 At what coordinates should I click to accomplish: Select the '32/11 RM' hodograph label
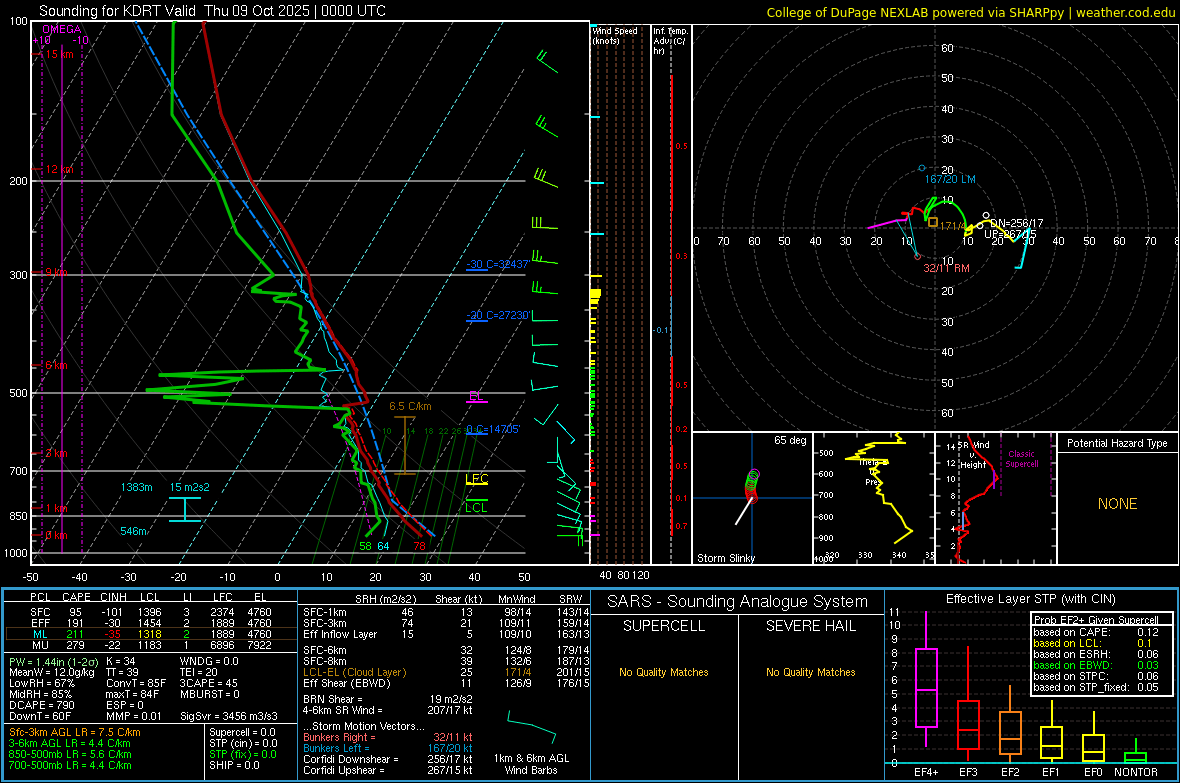point(946,268)
